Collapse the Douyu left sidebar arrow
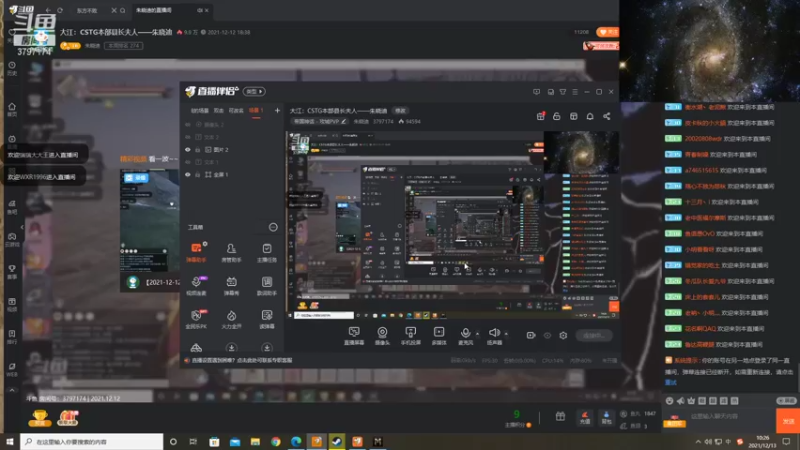 pyautogui.click(x=22, y=227)
